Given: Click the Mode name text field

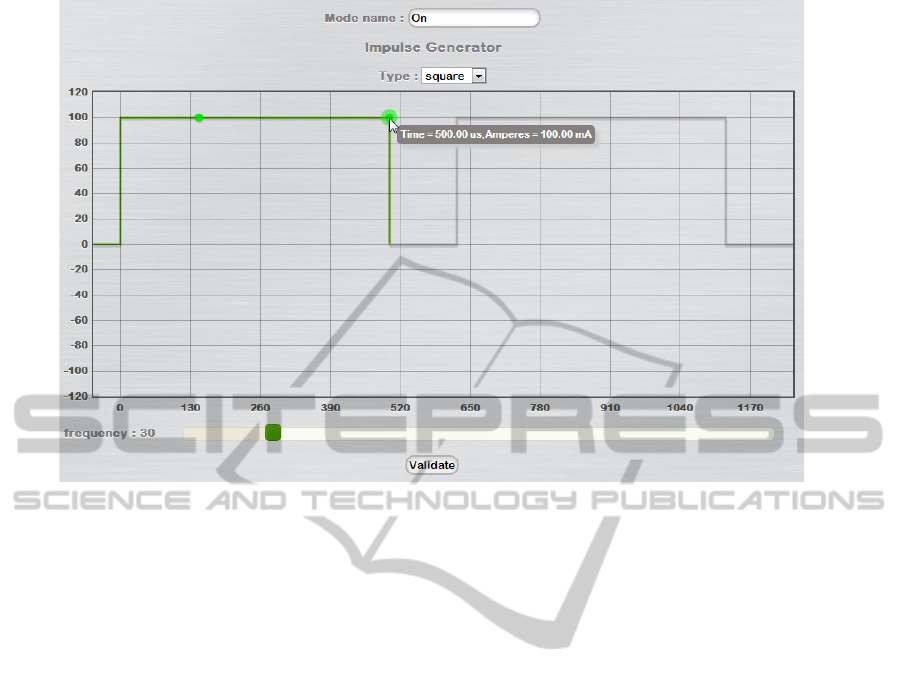Looking at the screenshot, I should (474, 18).
